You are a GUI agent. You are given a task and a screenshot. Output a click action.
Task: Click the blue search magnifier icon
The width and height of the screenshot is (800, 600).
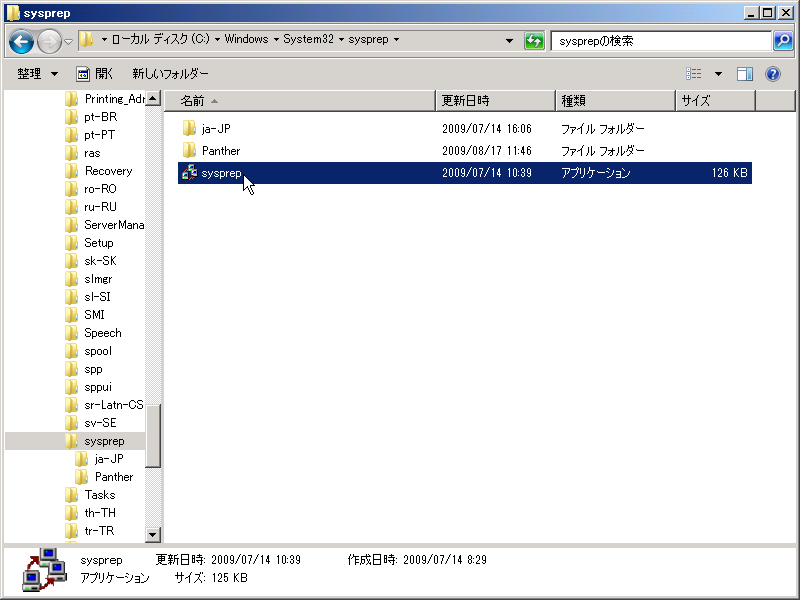pos(783,41)
